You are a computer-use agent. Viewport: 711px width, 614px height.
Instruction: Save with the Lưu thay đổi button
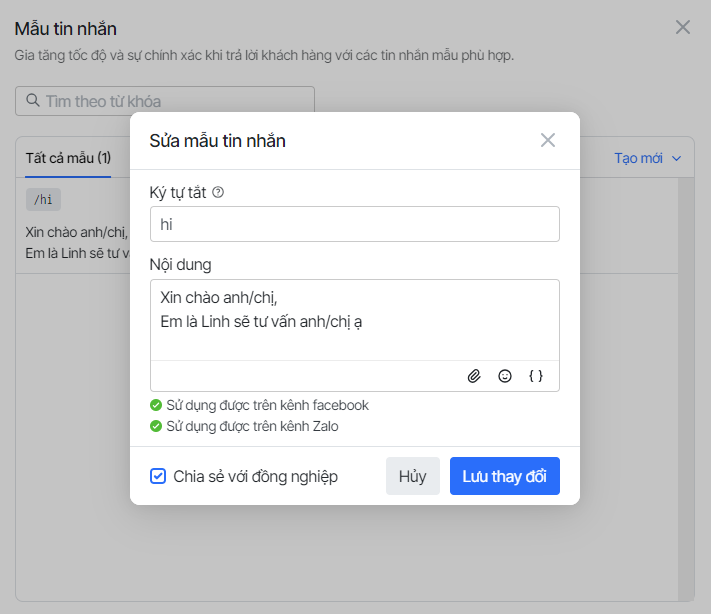(x=504, y=476)
